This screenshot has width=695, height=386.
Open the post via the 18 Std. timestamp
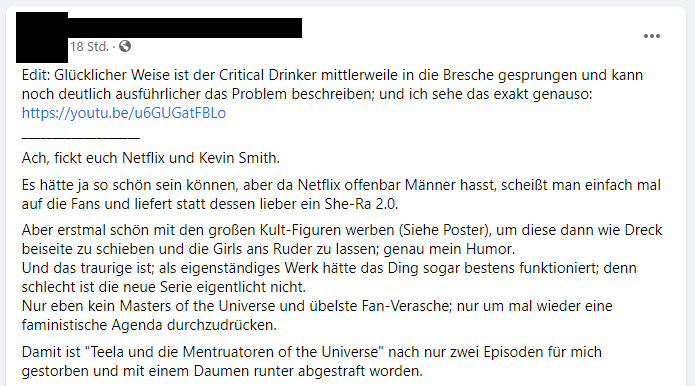tap(89, 47)
